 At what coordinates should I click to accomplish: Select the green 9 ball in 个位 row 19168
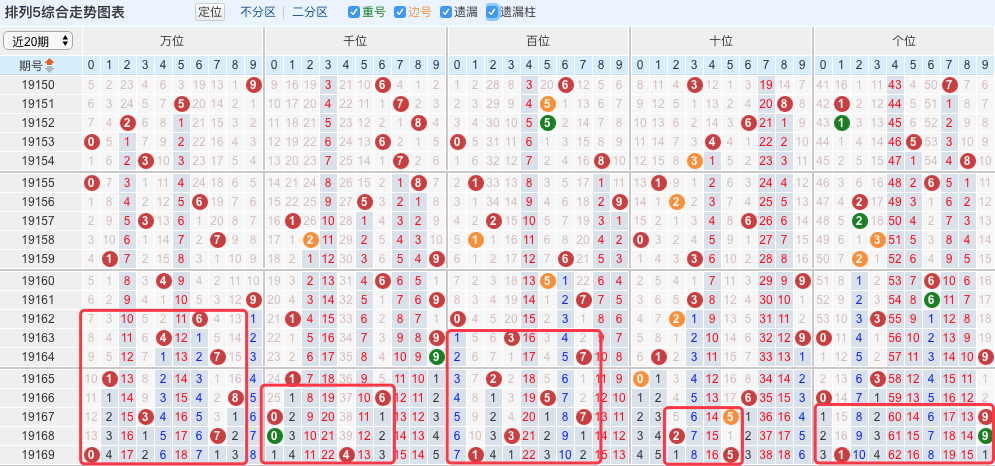click(985, 436)
